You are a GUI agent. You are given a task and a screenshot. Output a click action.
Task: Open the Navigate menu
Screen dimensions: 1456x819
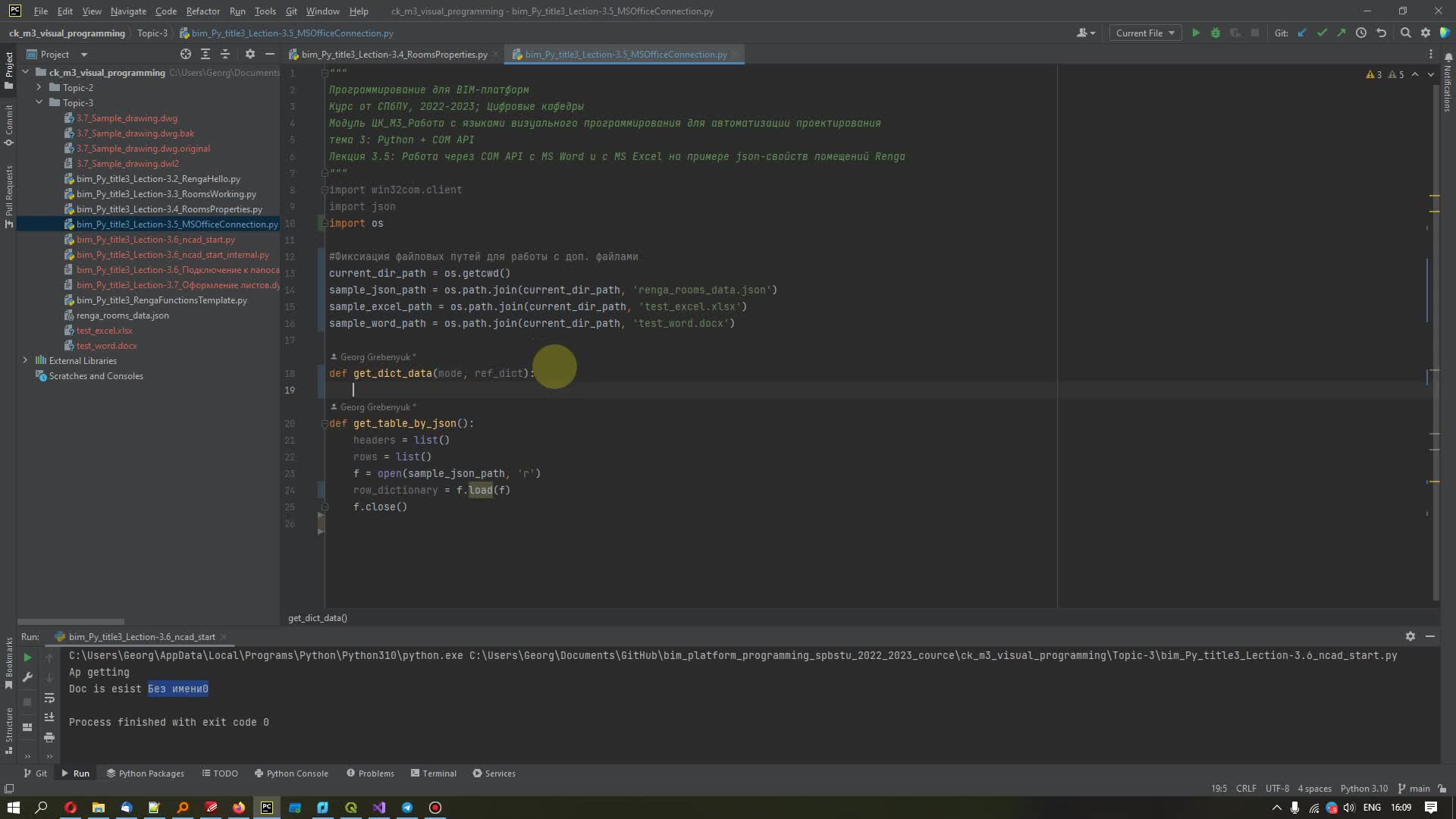[128, 11]
